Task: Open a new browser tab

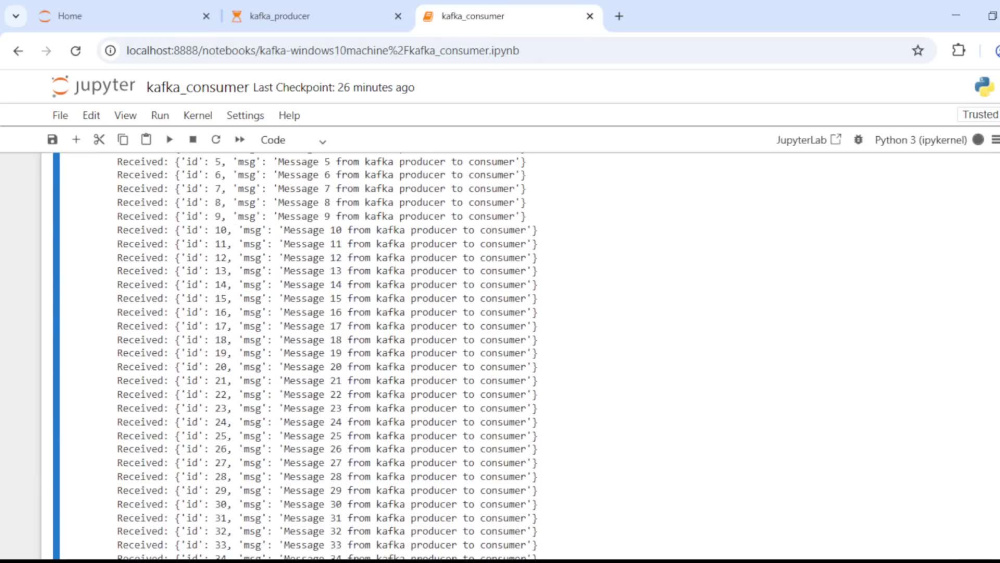Action: (619, 16)
